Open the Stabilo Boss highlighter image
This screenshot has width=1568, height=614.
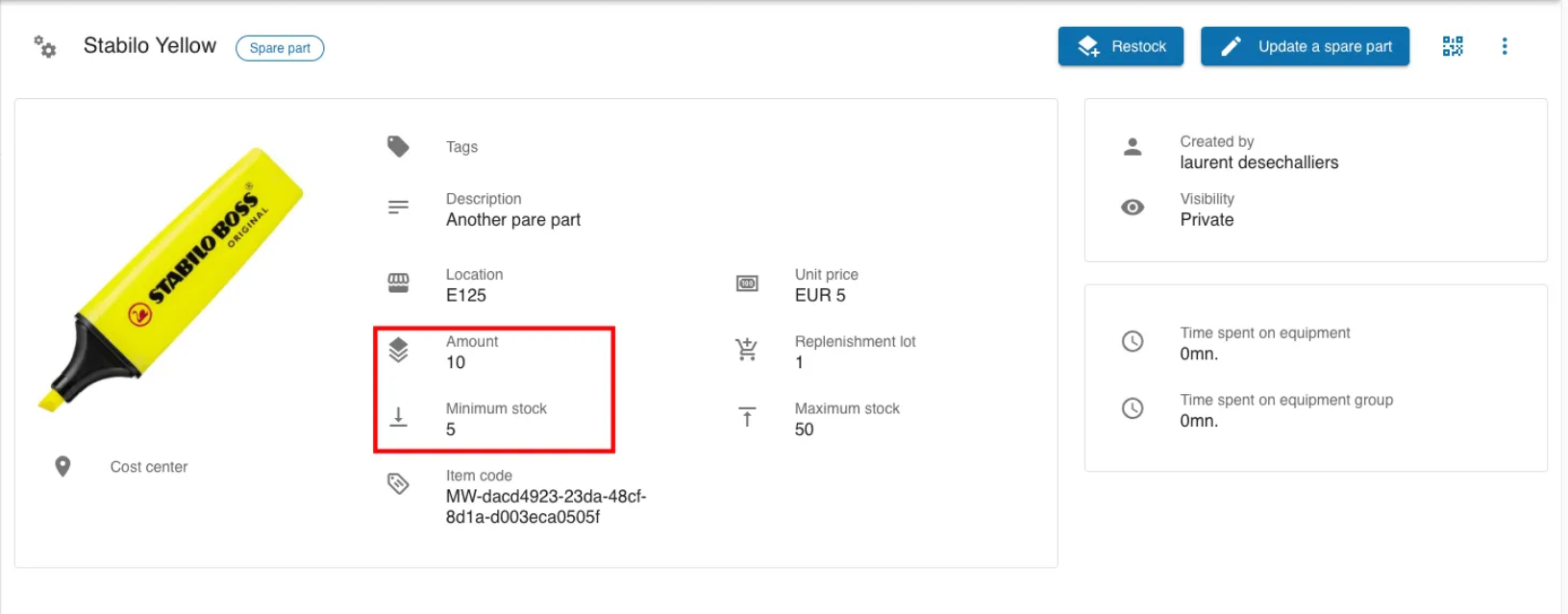tap(170, 279)
